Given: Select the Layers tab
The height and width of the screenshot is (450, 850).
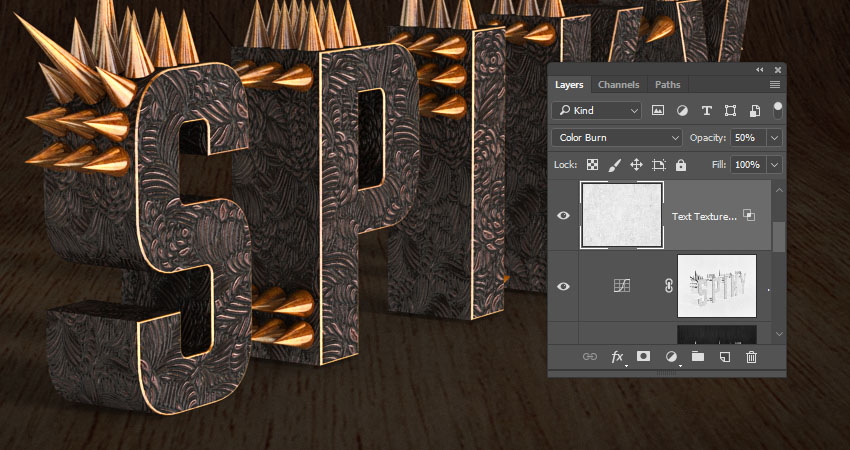Looking at the screenshot, I should point(569,85).
